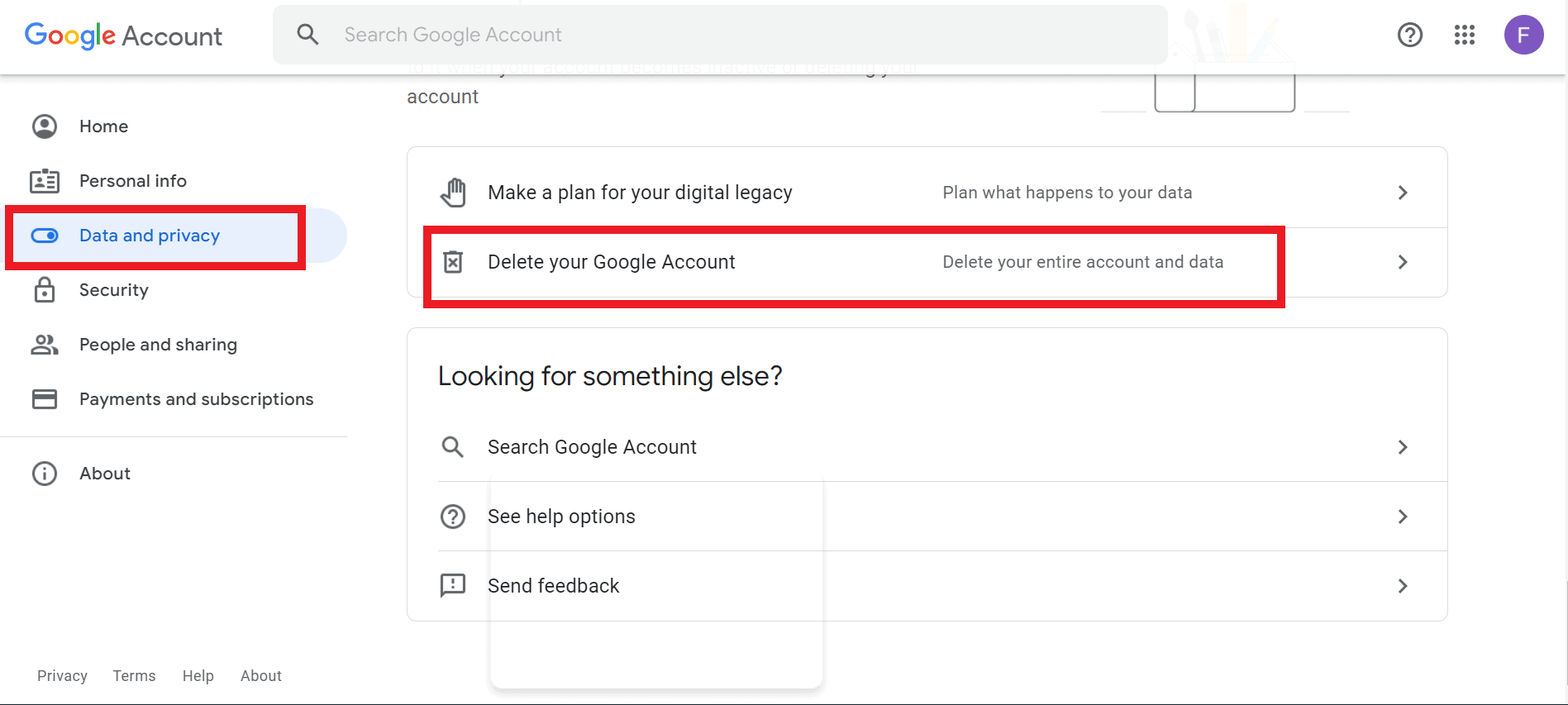
Task: Click the magnifier icon beside Search Google Account row
Action: click(x=452, y=447)
